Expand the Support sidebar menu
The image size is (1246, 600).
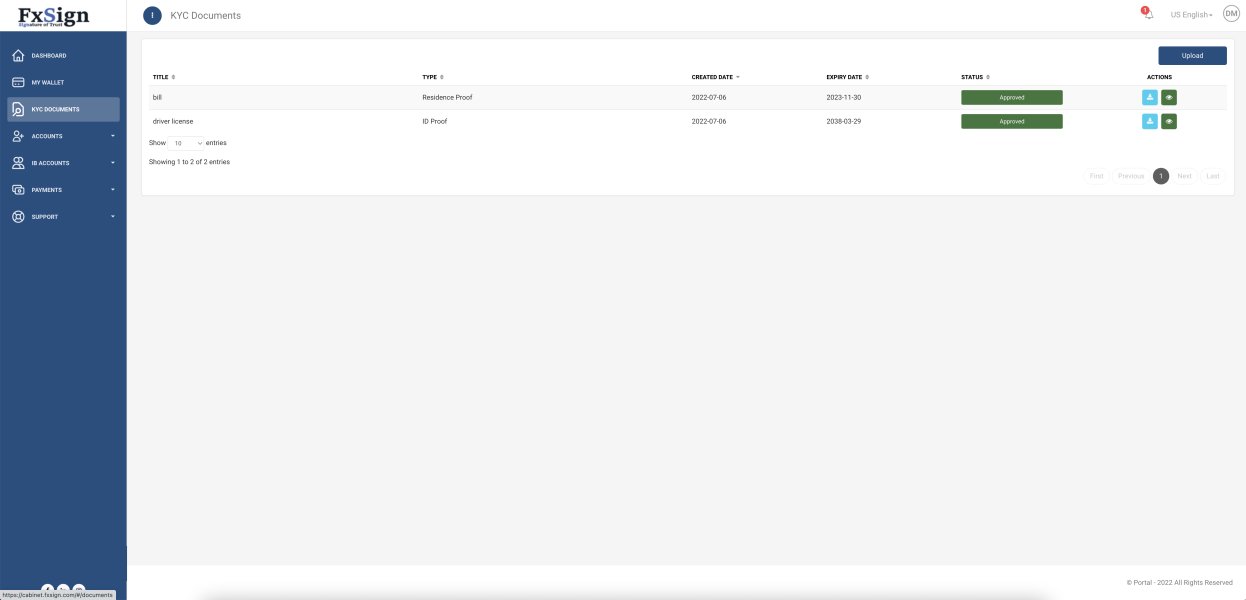point(63,217)
